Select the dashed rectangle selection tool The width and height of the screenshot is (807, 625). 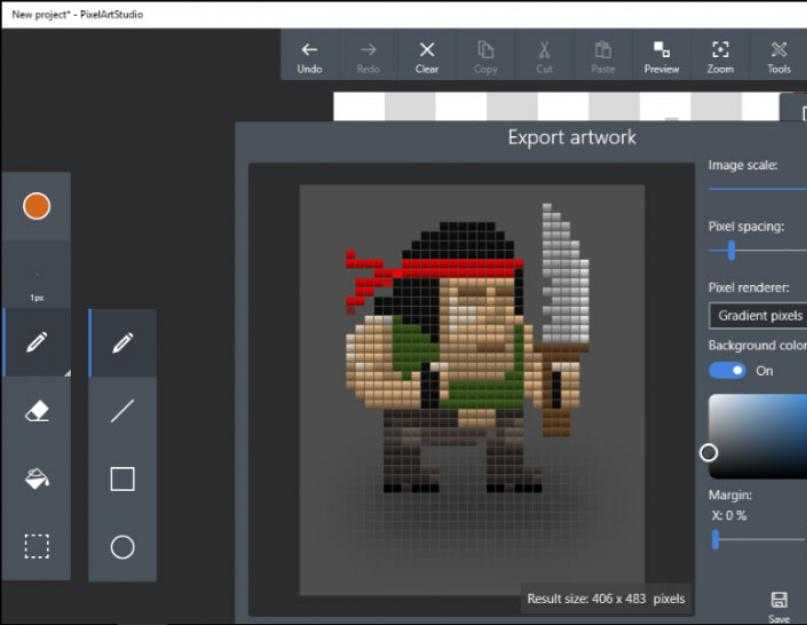click(x=37, y=546)
